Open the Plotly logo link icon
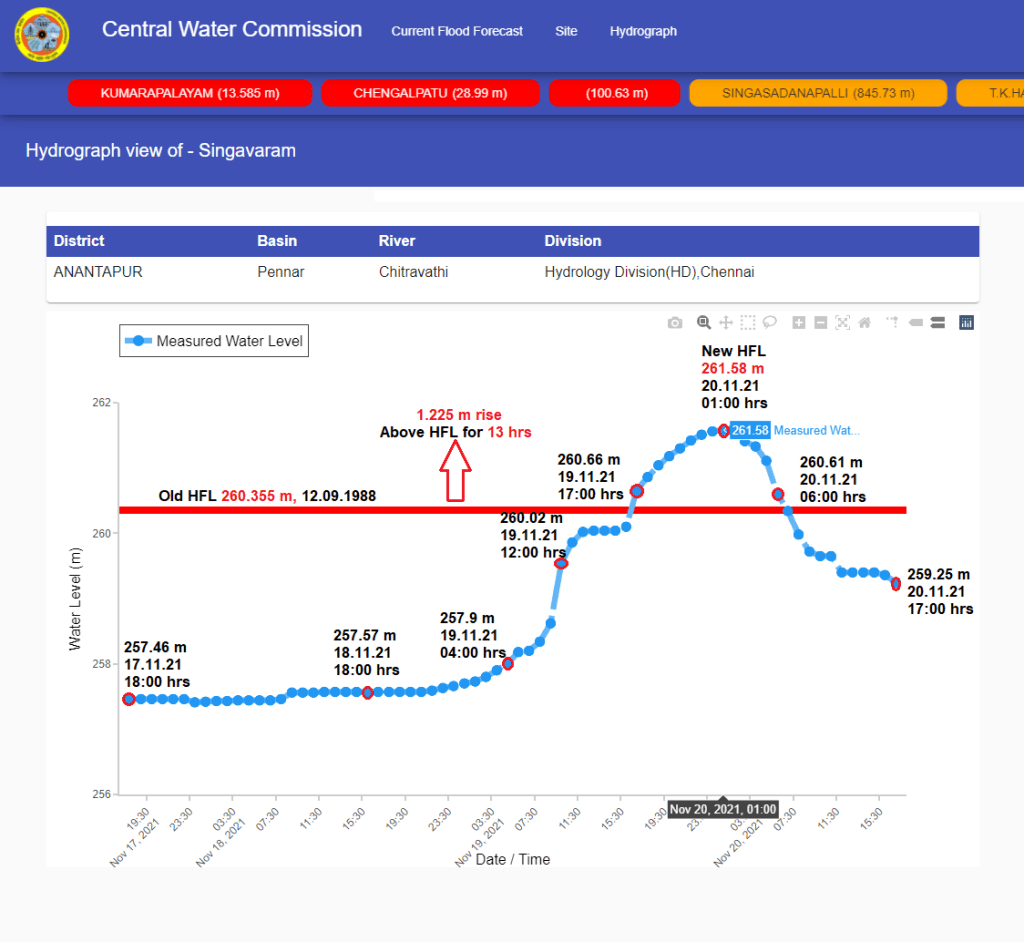 click(966, 322)
